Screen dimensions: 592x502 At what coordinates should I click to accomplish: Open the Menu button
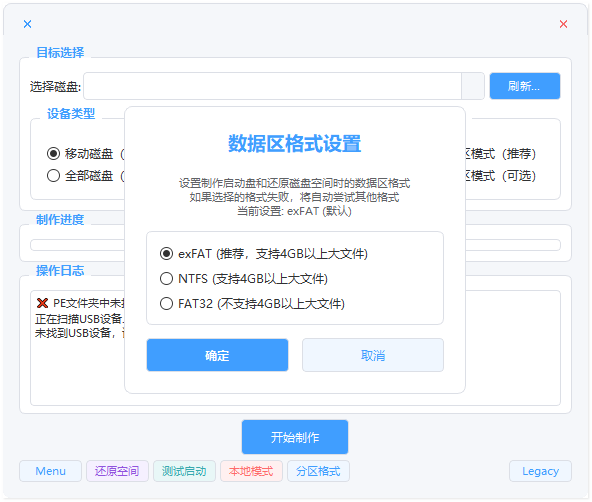51,471
